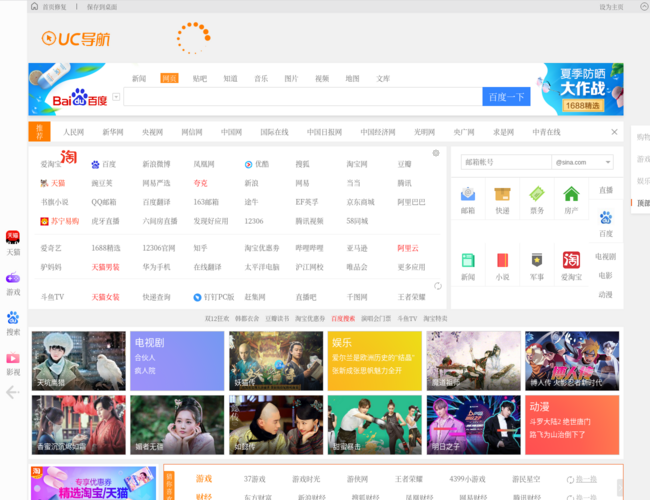Click the 新华网 link
Image resolution: width=650 pixels, height=500 pixels.
point(113,132)
